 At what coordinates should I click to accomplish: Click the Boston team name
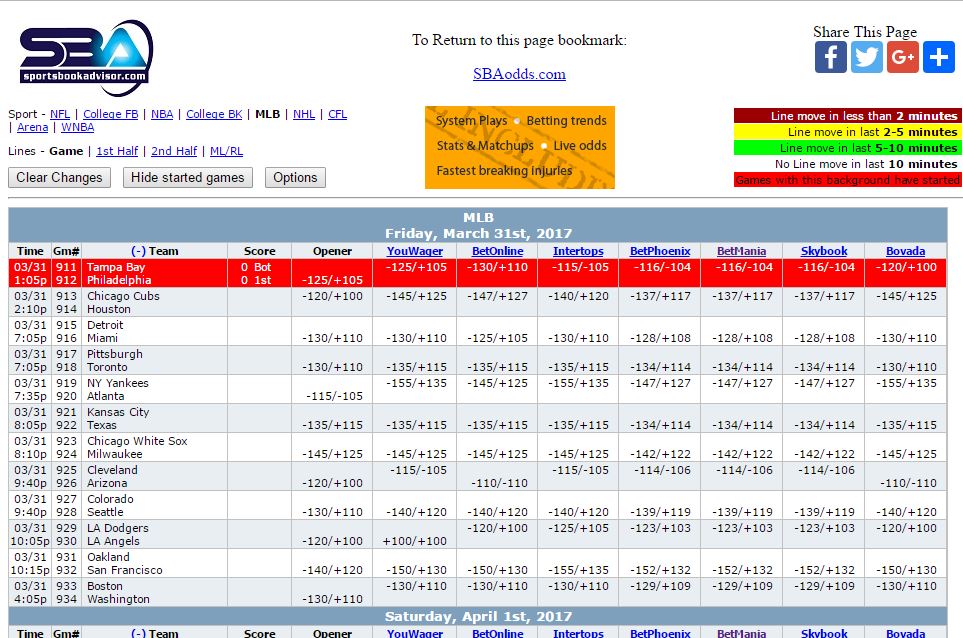104,586
